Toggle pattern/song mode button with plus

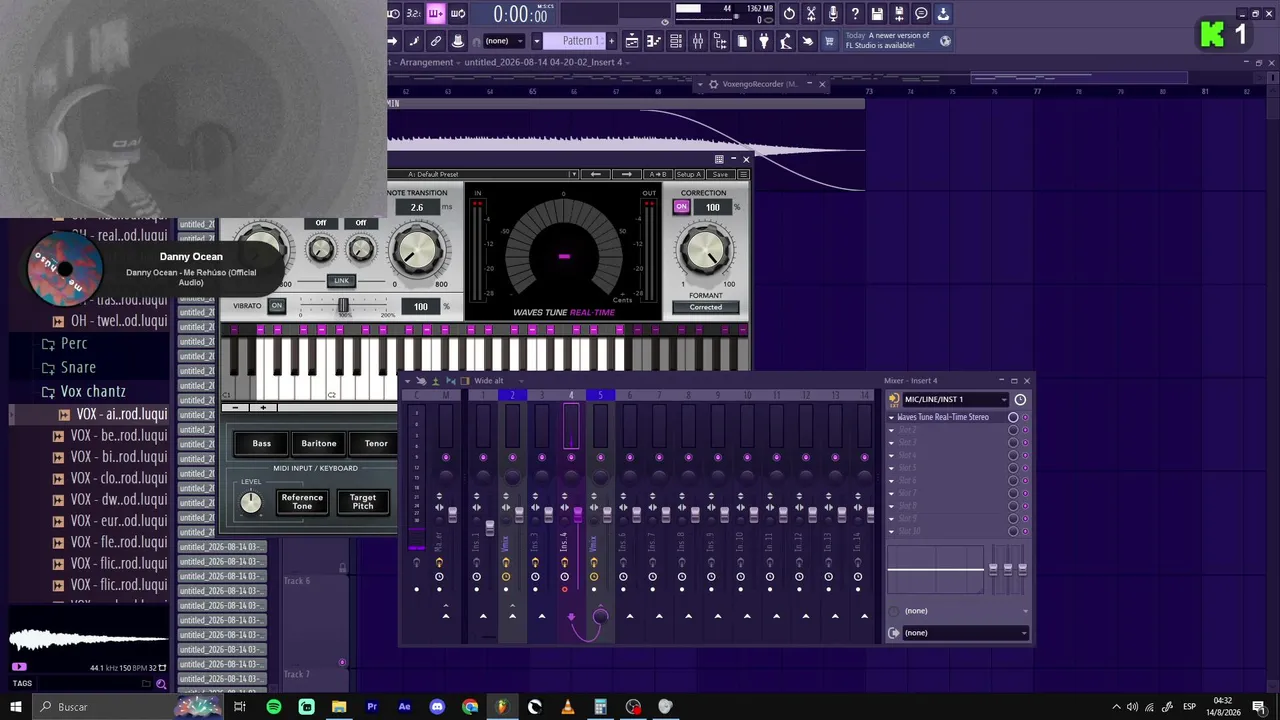[x=436, y=13]
